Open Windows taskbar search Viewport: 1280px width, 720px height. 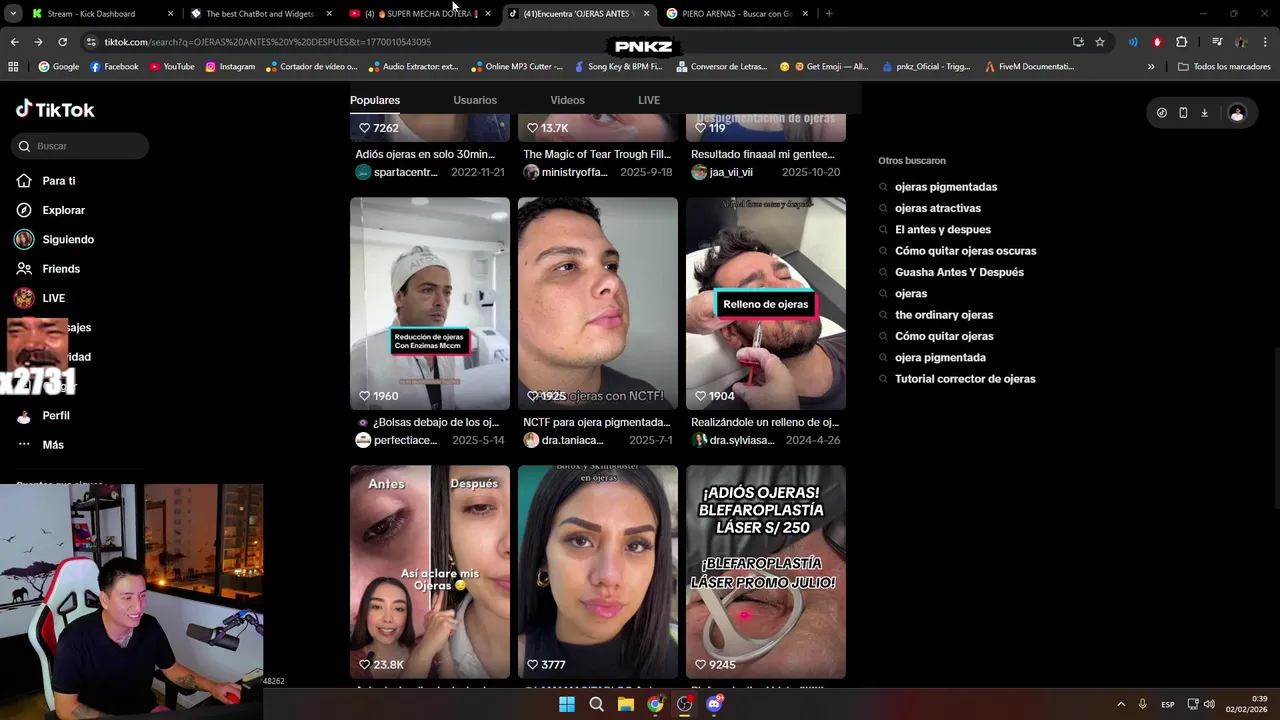tap(596, 704)
